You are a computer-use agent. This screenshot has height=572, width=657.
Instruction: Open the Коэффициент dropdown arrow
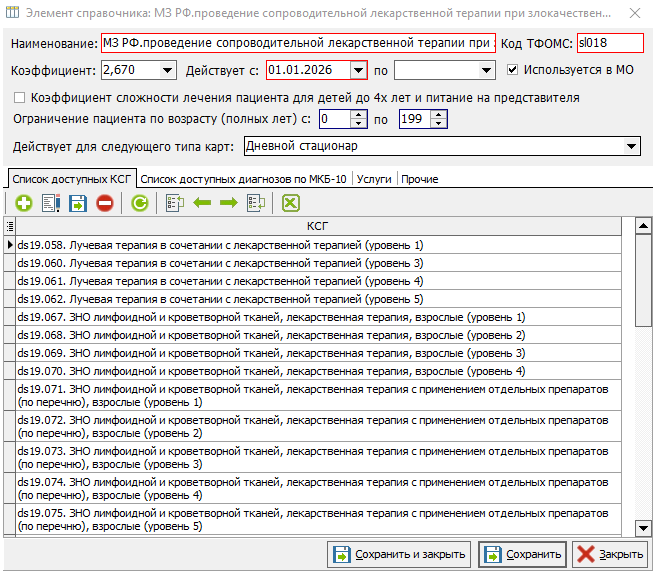tap(167, 70)
